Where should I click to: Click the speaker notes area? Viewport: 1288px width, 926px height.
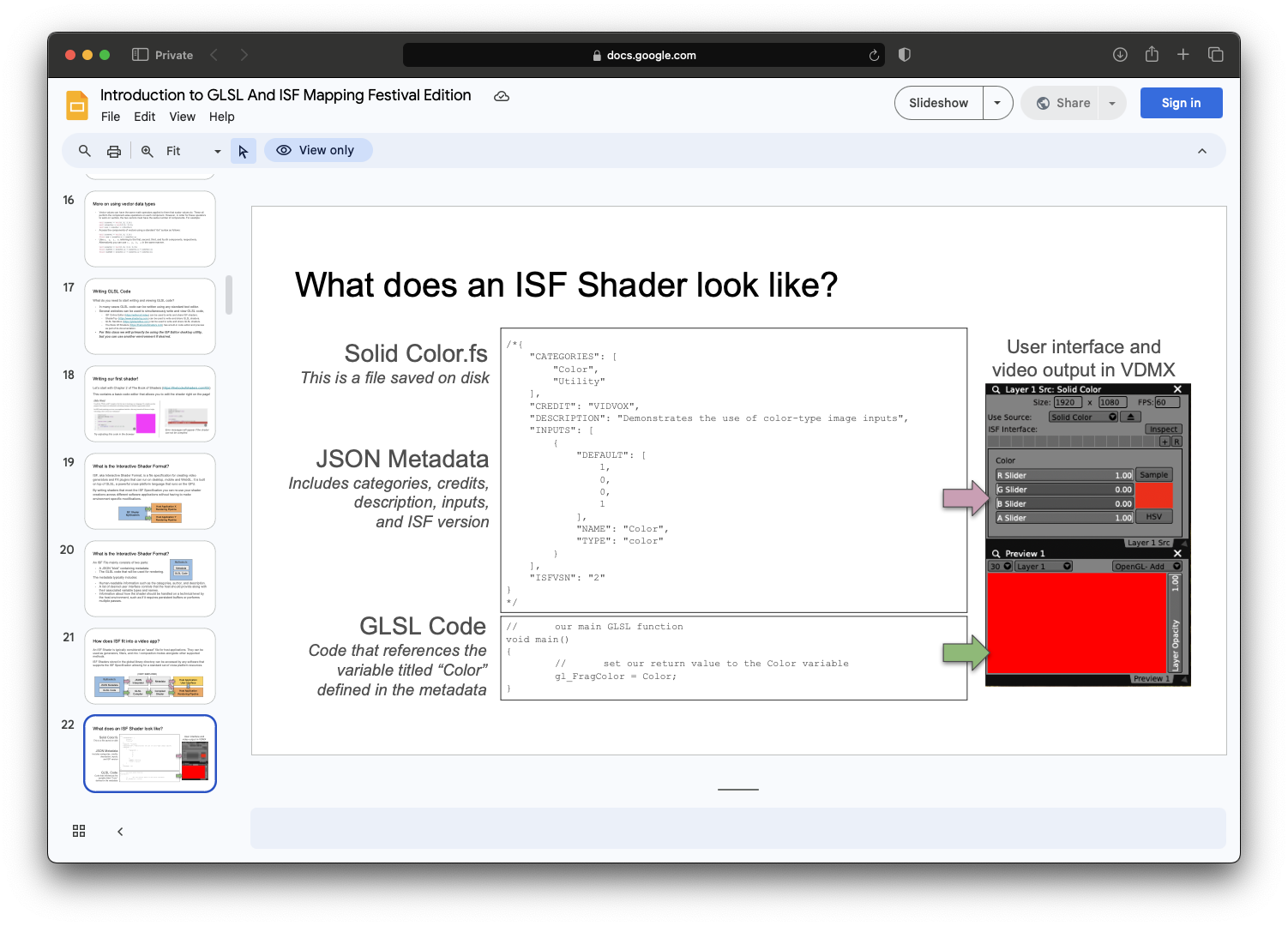[738, 828]
